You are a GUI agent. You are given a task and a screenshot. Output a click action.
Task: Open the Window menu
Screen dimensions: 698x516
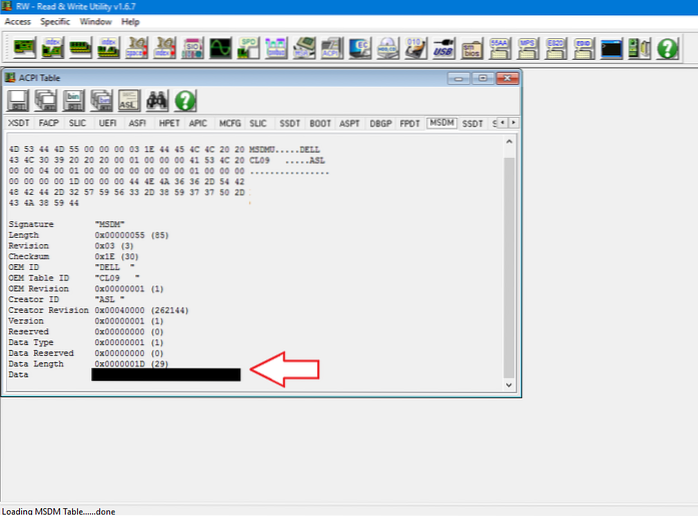click(96, 21)
